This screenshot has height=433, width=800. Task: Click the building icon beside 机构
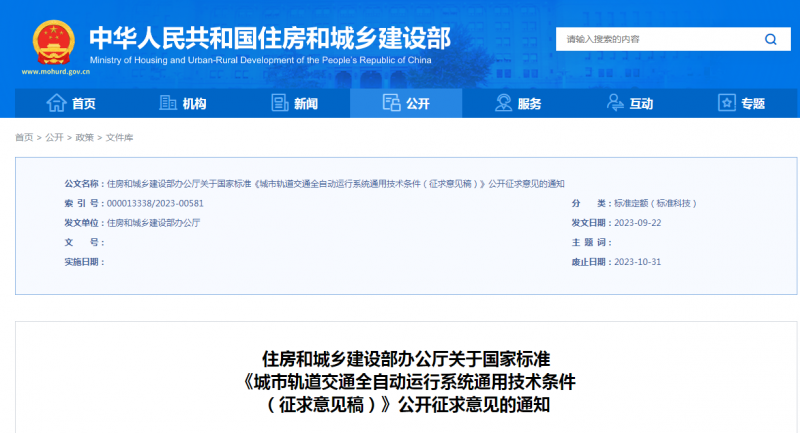pos(168,104)
